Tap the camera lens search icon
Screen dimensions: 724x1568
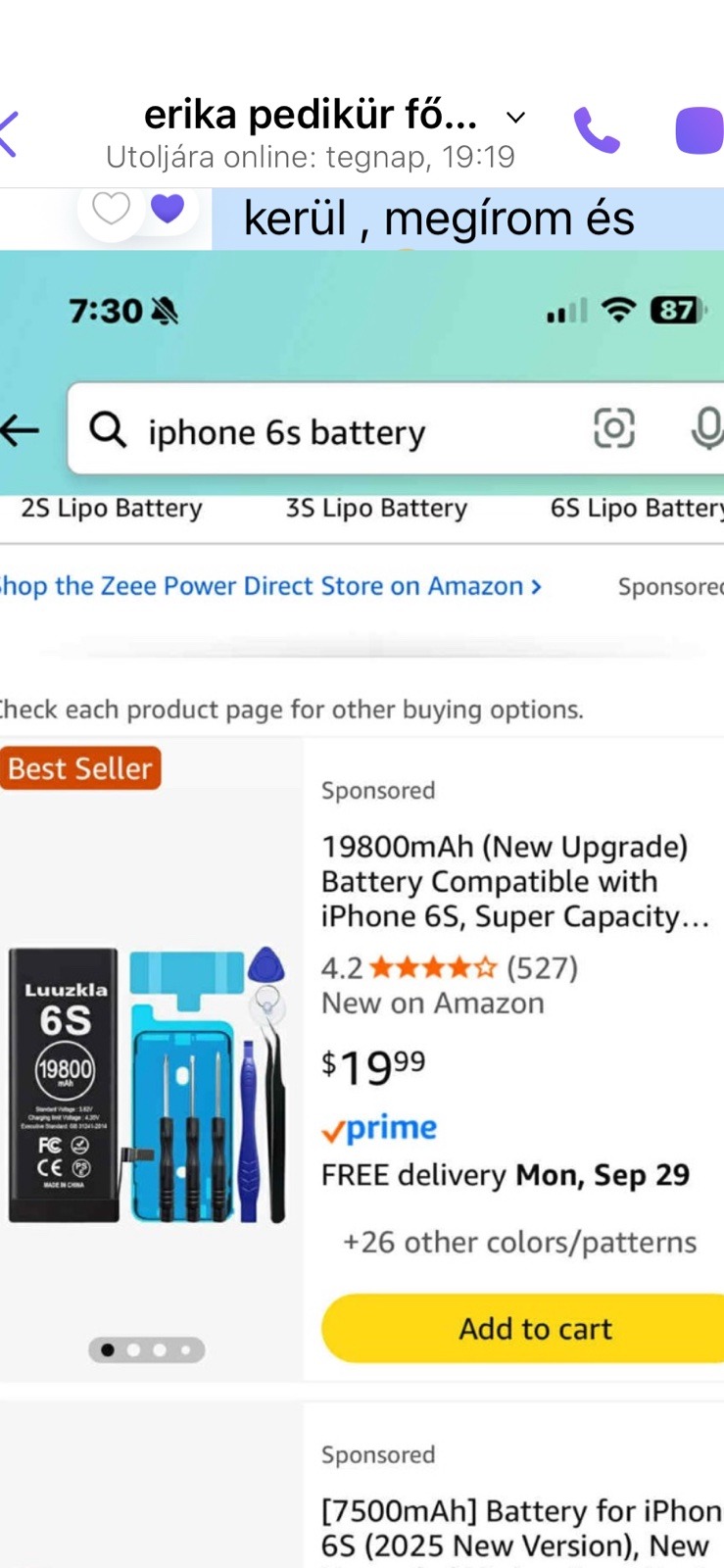tap(614, 428)
